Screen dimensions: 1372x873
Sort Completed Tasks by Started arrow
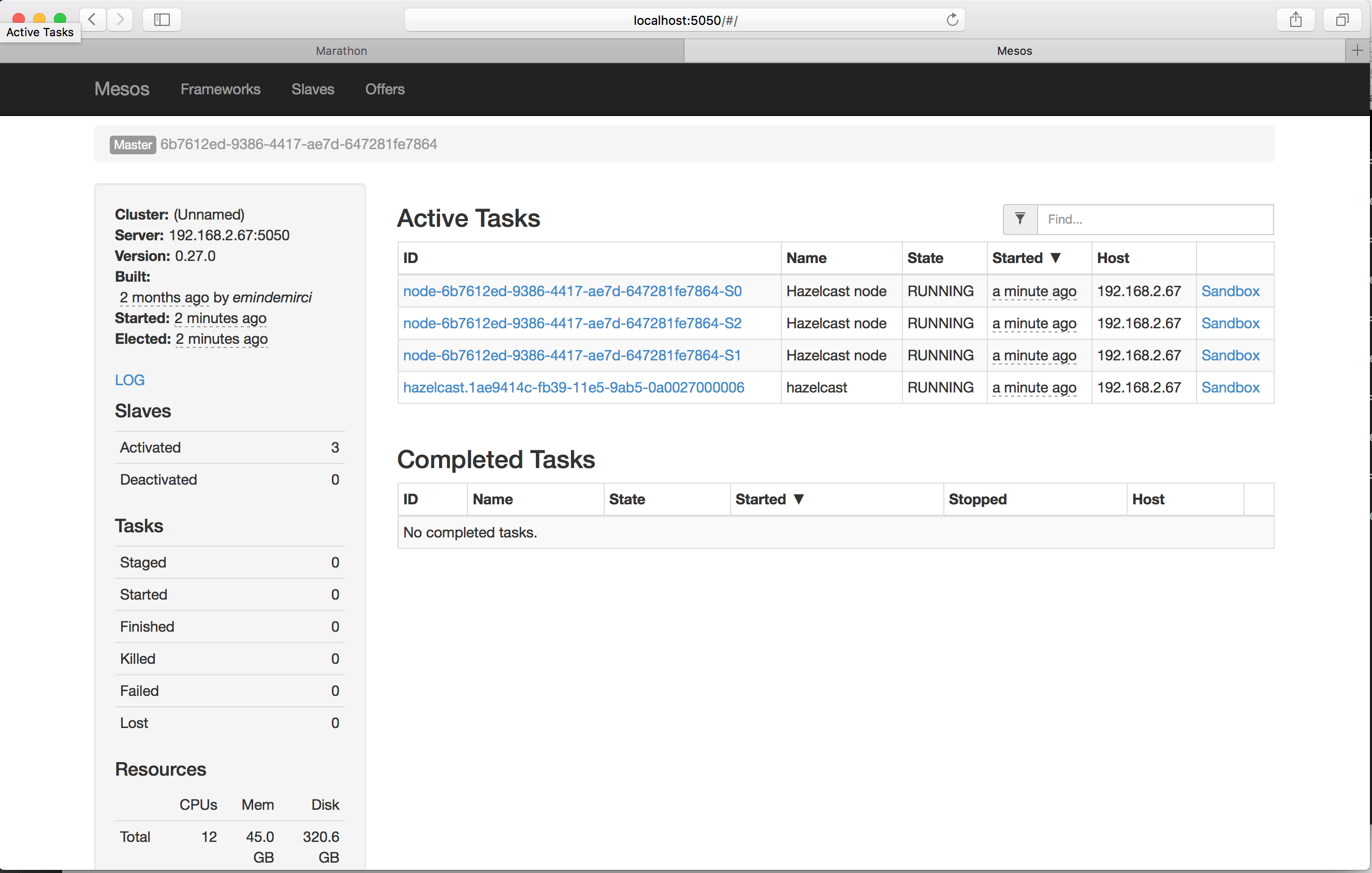click(798, 499)
